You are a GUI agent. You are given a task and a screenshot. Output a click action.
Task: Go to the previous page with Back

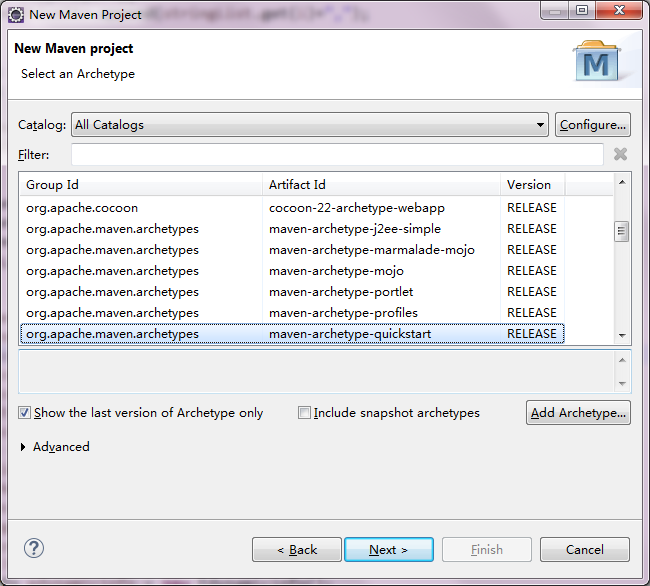pyautogui.click(x=297, y=550)
